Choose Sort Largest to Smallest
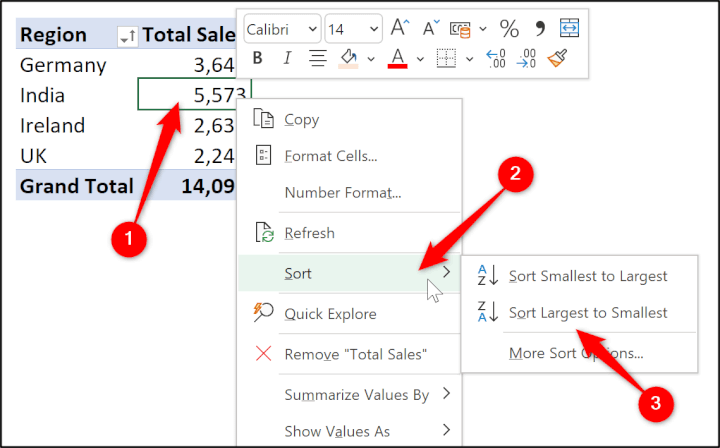The image size is (720, 448). 579,313
